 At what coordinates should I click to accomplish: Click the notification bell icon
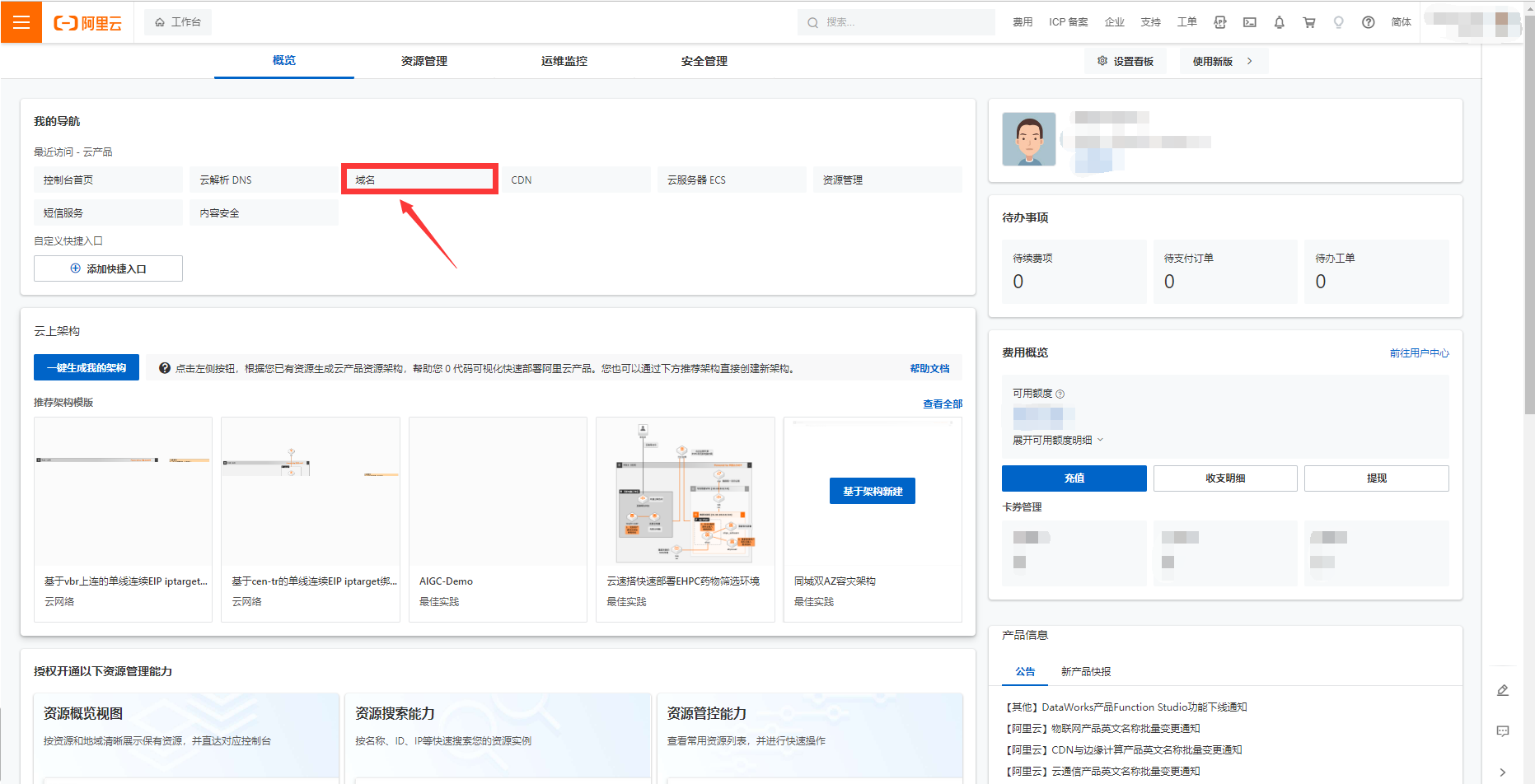coord(1279,22)
